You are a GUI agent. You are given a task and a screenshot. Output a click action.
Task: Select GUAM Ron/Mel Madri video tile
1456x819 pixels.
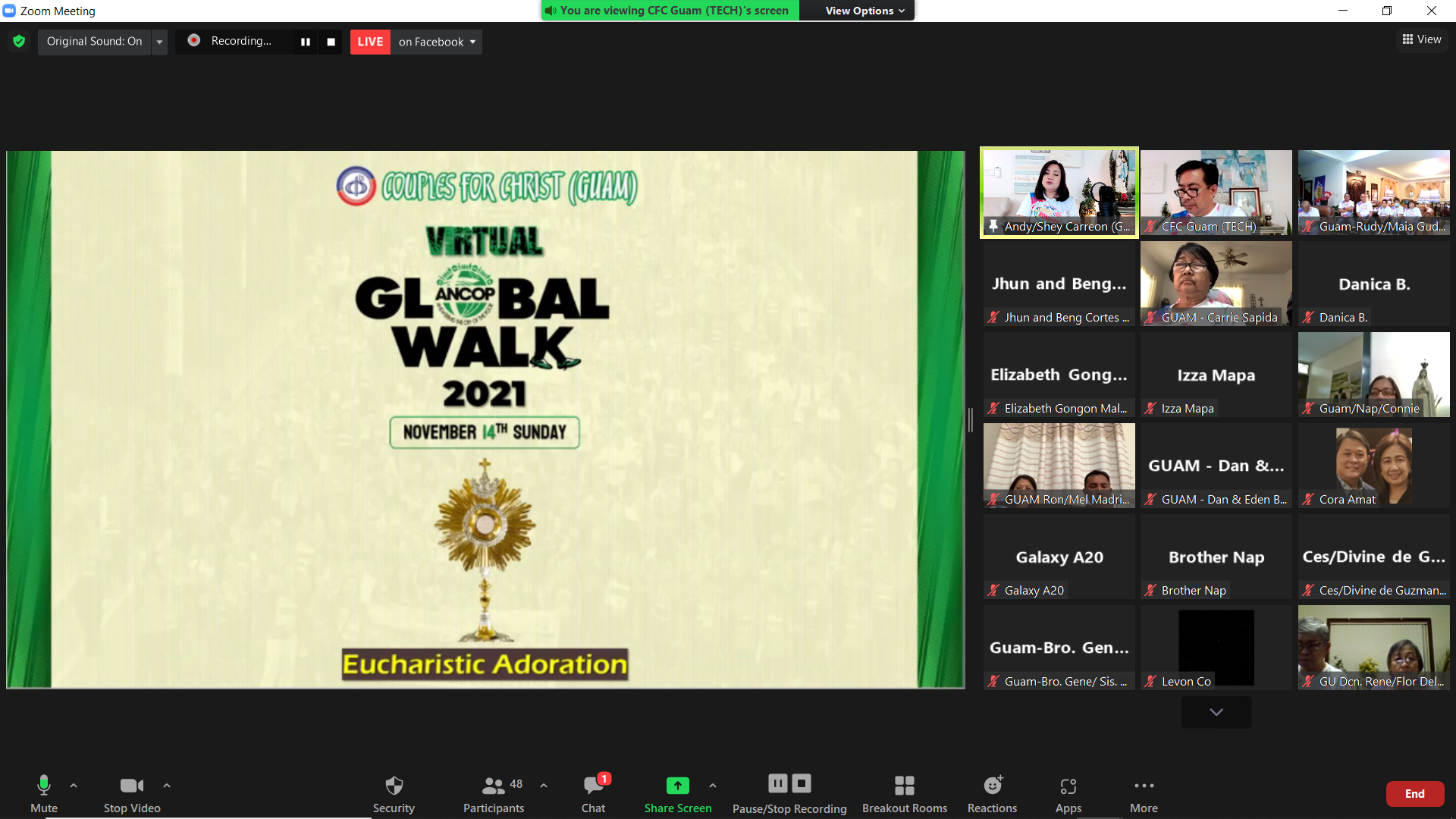coord(1059,466)
